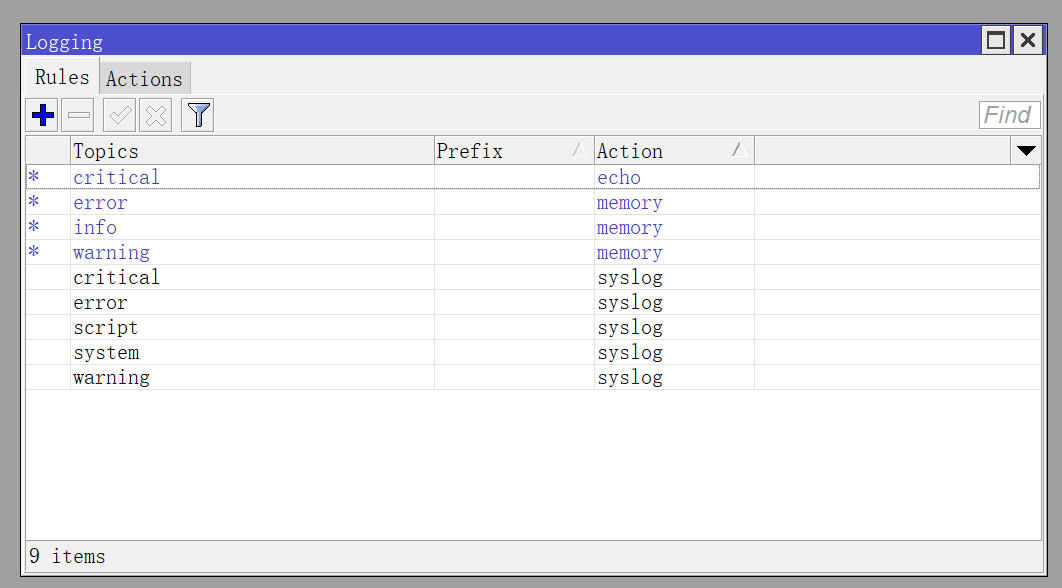1062x588 pixels.
Task: Switch to the Rules tab
Action: [x=62, y=77]
